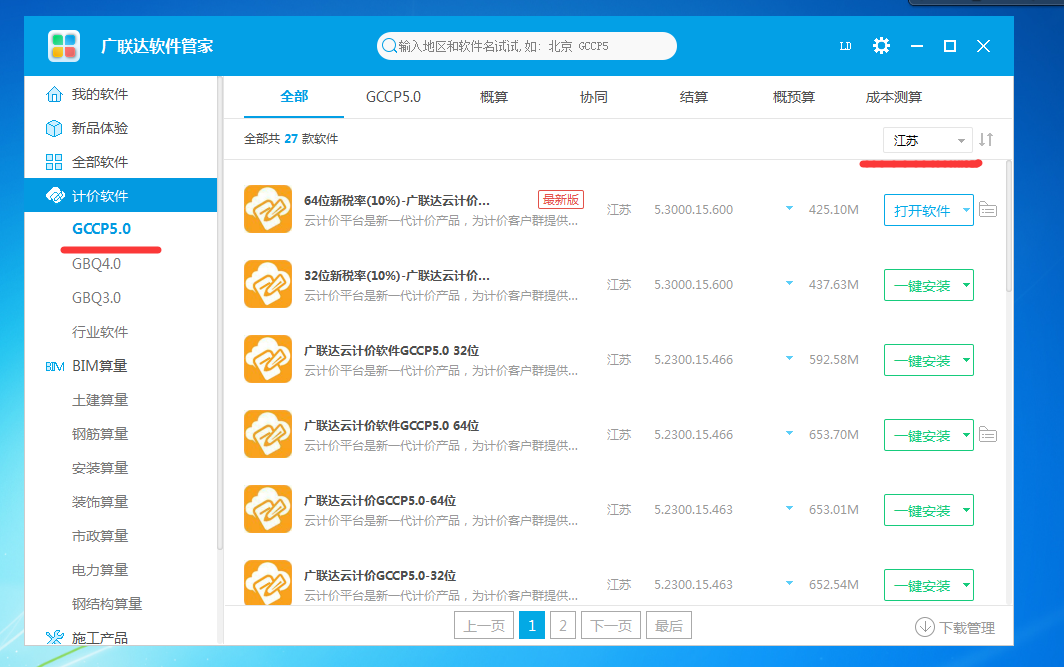Open folder icon for GCCP5.0 64位 row
Image resolution: width=1064 pixels, height=667 pixels.
[x=988, y=434]
